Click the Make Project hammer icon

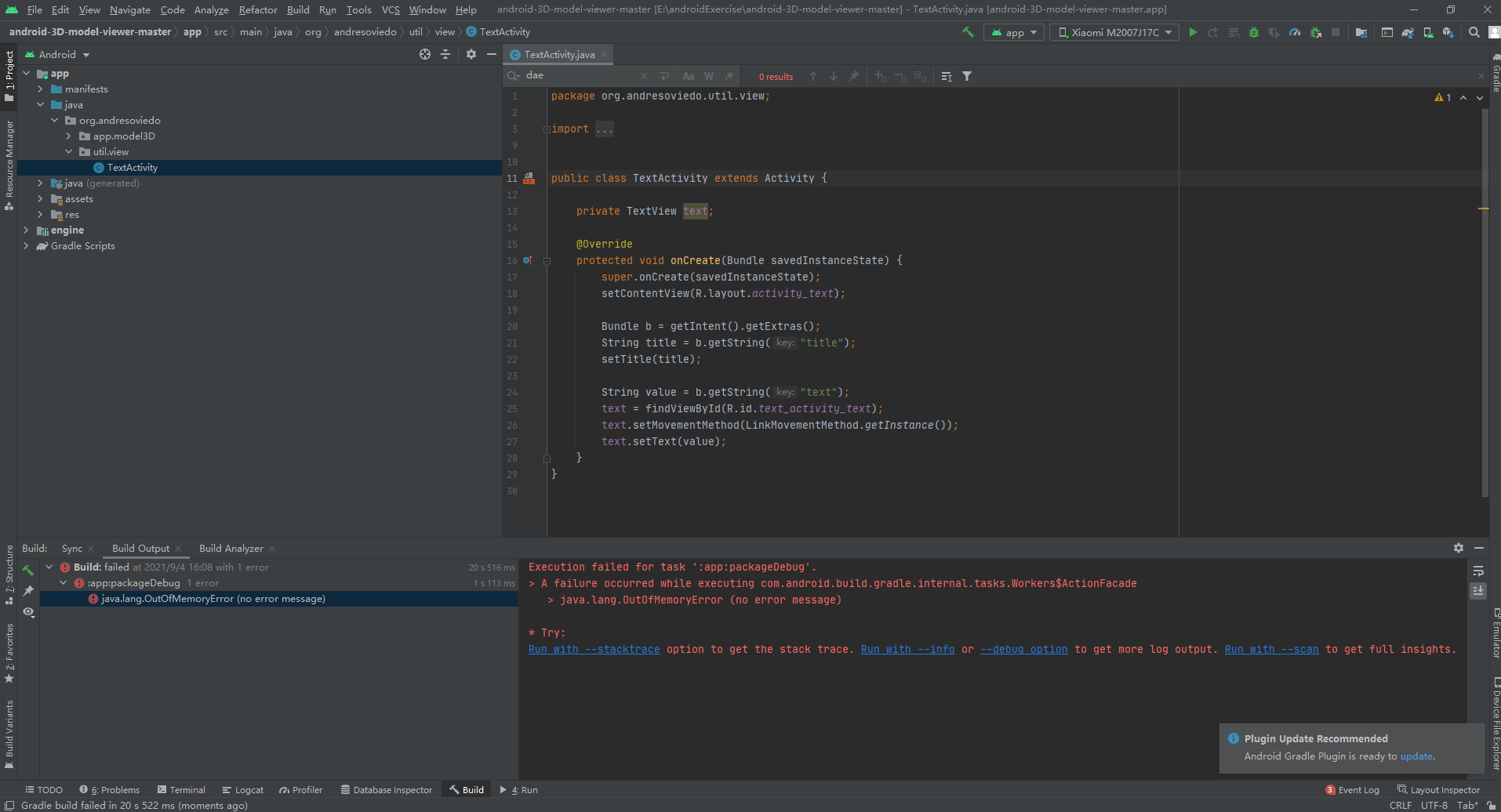968,32
